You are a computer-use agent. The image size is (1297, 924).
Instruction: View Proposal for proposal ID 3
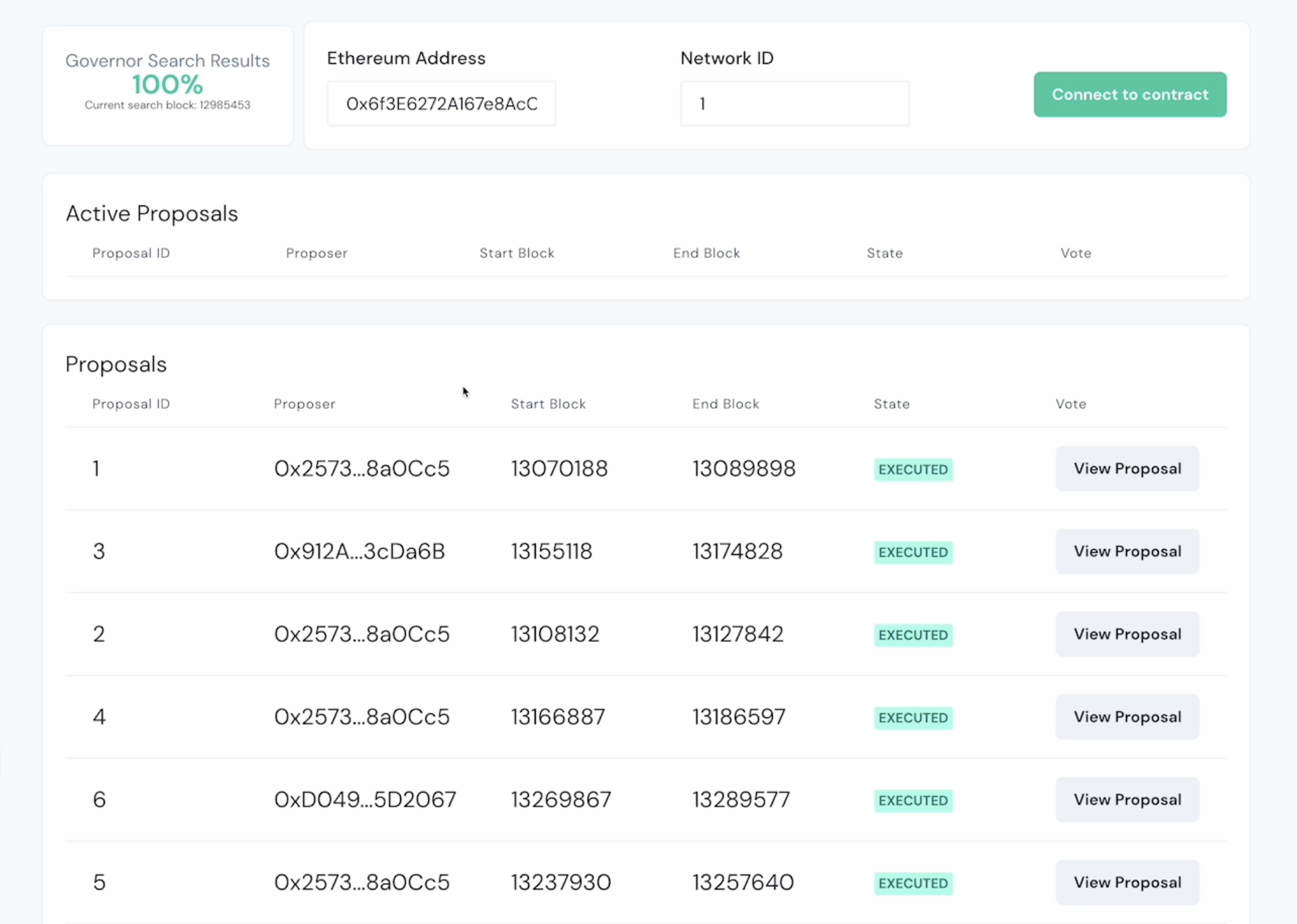[x=1127, y=551]
